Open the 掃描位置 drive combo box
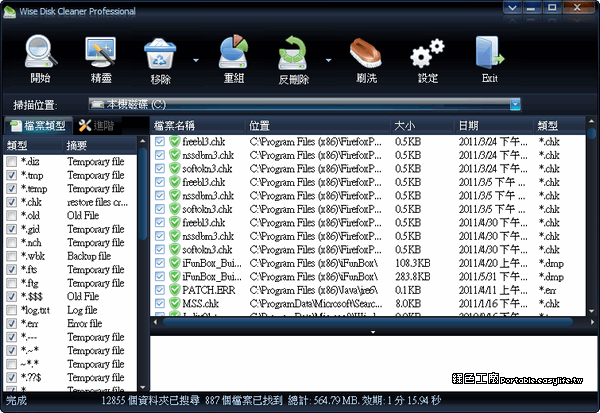Viewport: 600px width, 413px height. click(x=305, y=104)
